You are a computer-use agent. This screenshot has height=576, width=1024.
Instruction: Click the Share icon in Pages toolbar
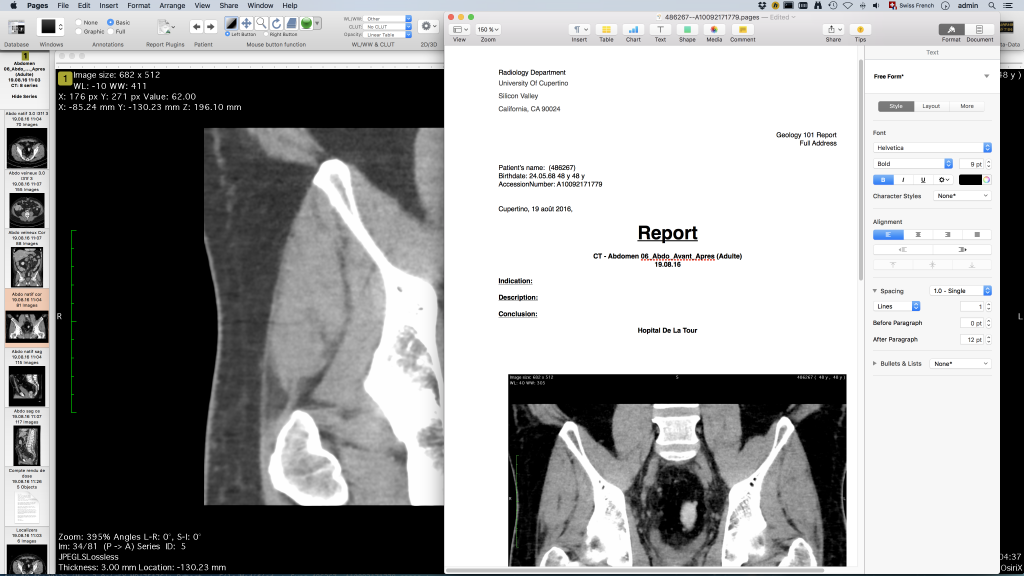833,29
